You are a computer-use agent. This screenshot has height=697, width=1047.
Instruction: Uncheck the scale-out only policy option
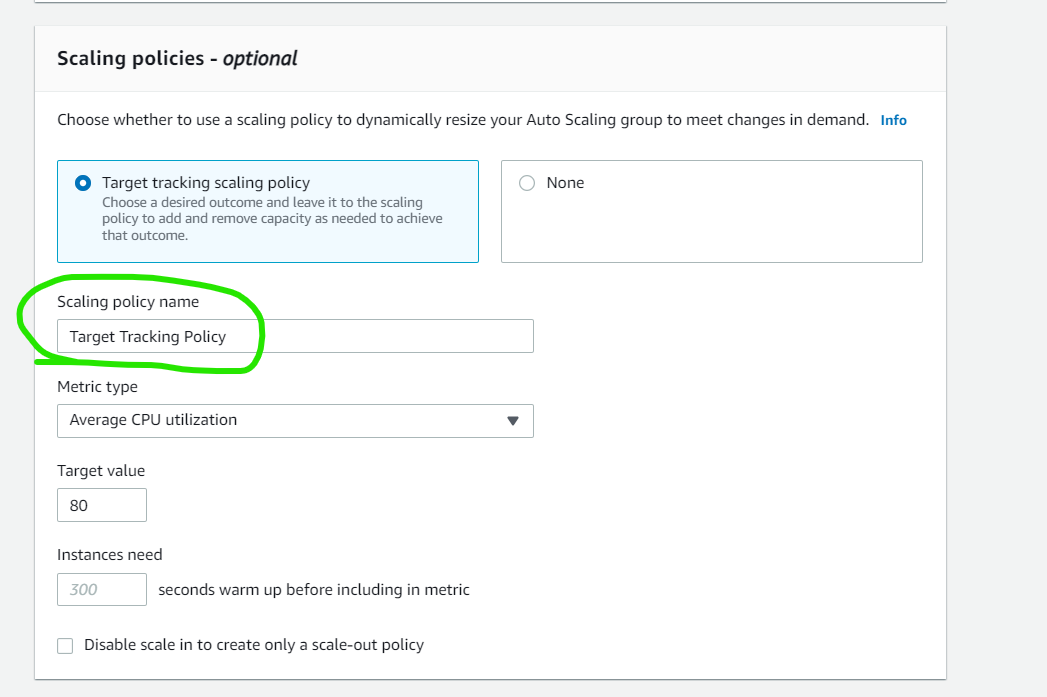tap(65, 645)
